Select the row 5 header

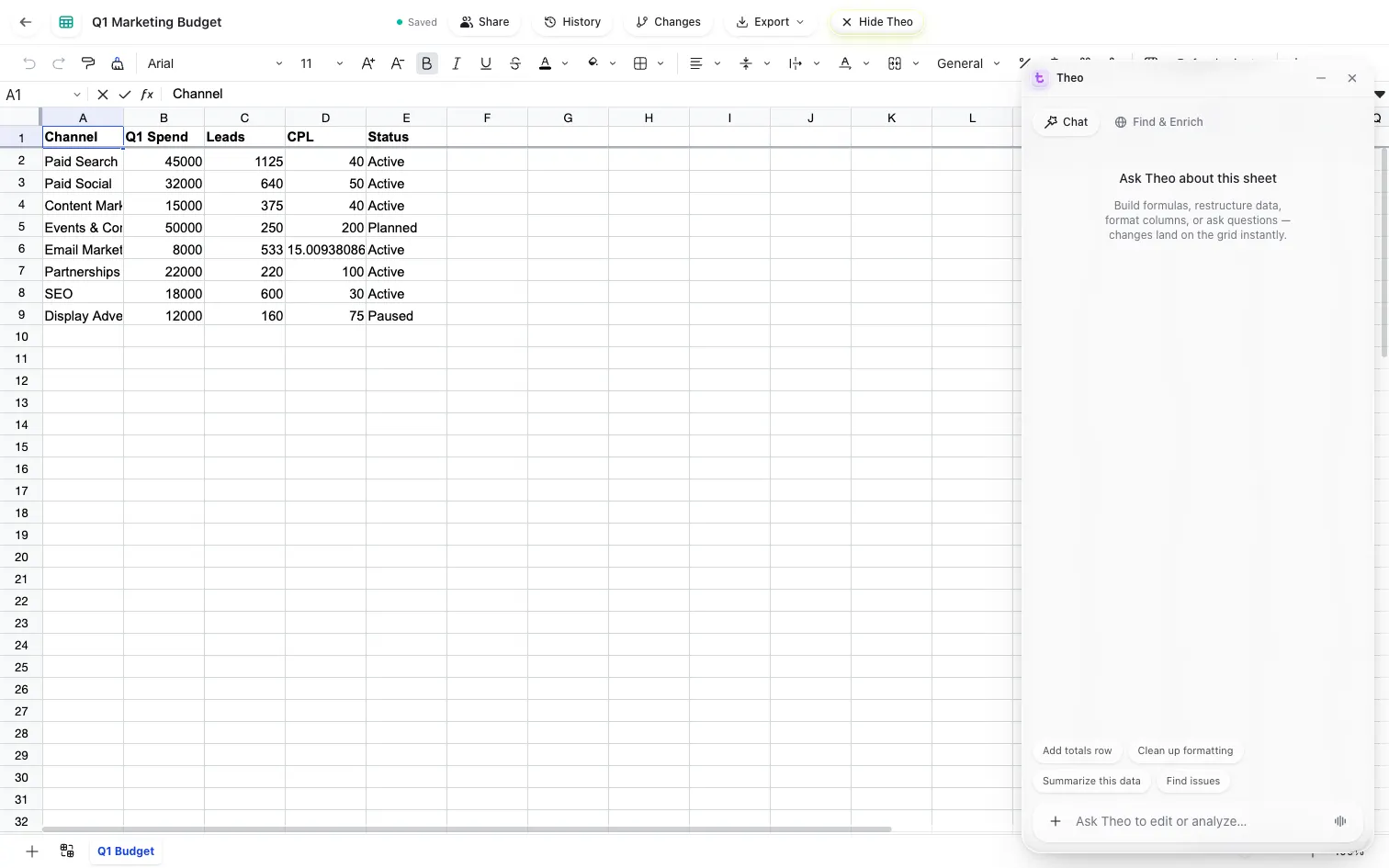click(x=21, y=227)
